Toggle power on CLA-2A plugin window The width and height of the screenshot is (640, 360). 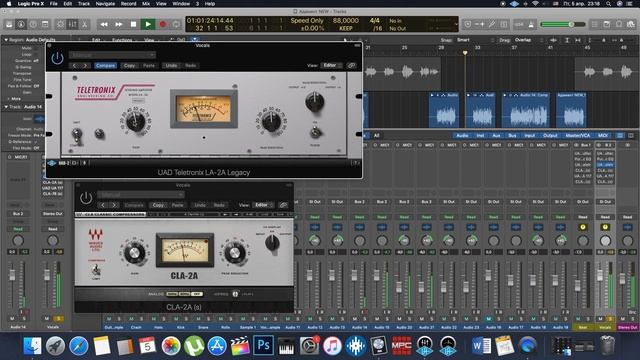86,198
